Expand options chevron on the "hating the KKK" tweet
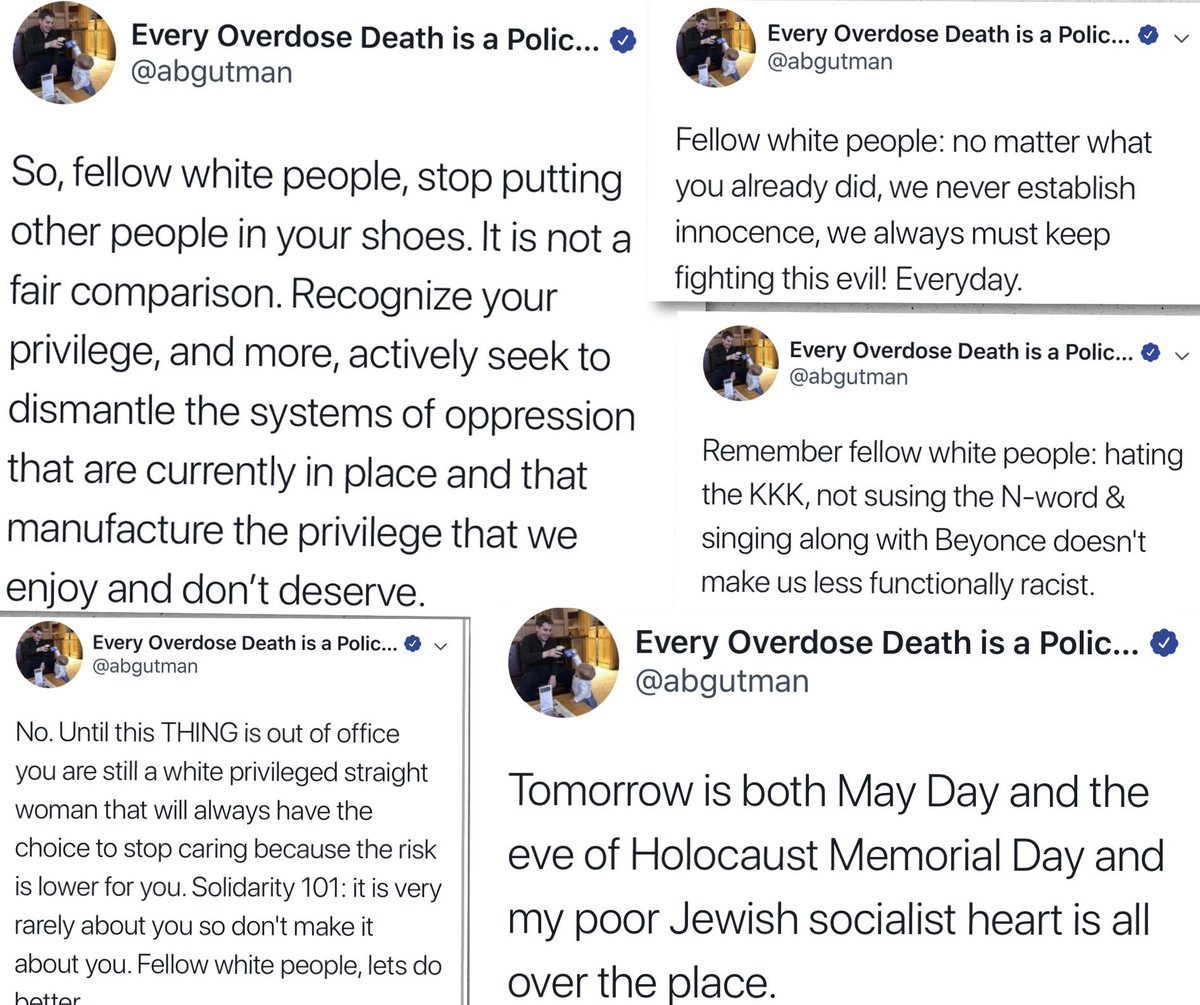The image size is (1200, 1005). point(1181,353)
